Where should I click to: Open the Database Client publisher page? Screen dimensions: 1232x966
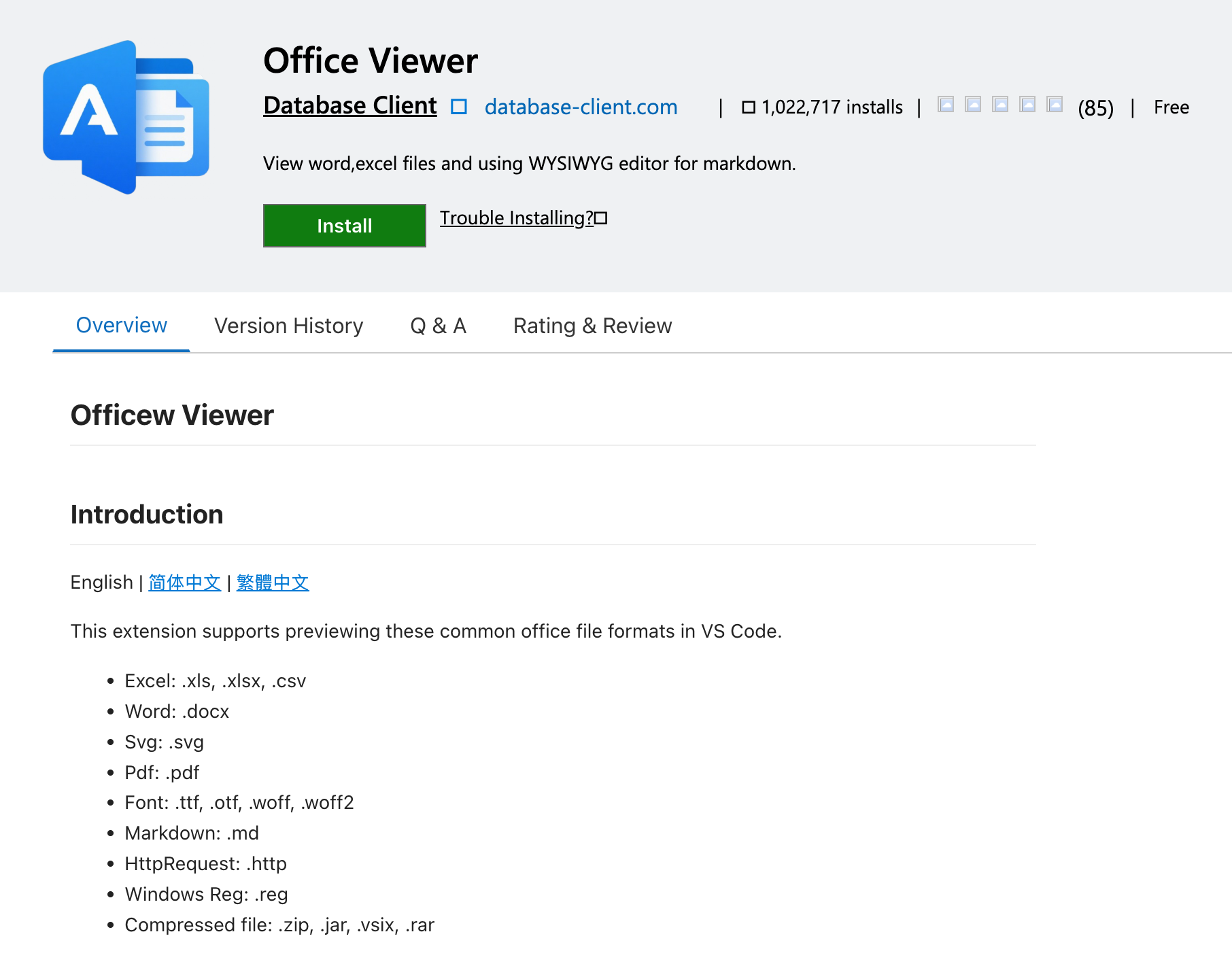350,105
